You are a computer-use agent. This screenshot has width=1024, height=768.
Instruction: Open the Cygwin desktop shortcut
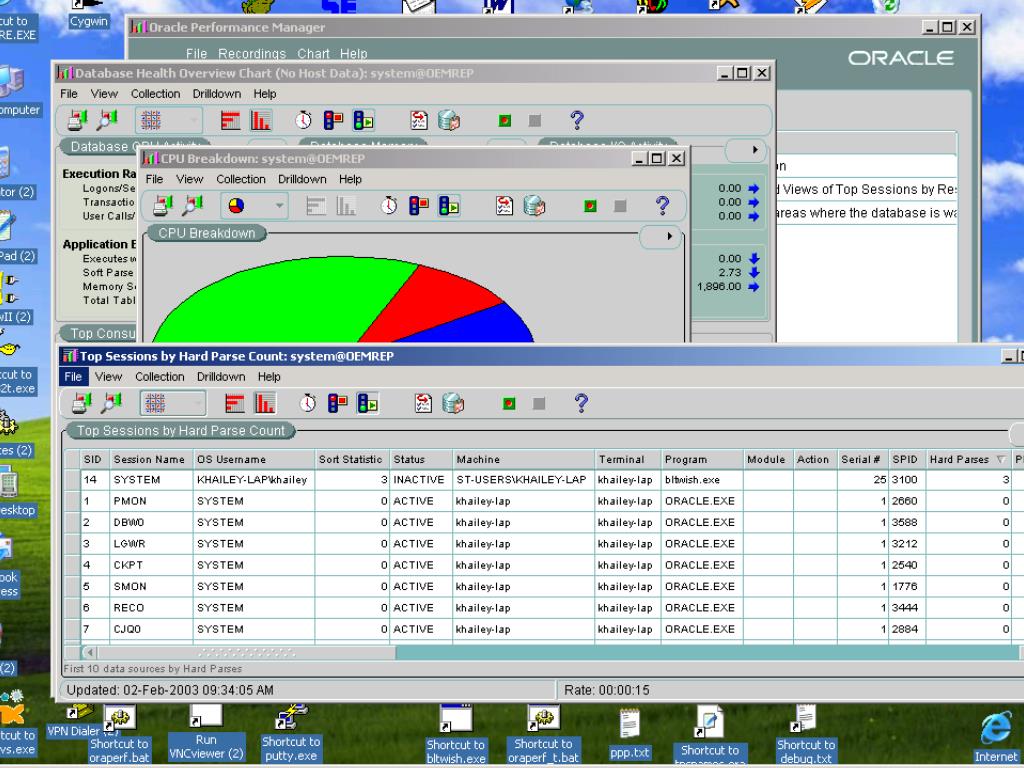pos(88,14)
